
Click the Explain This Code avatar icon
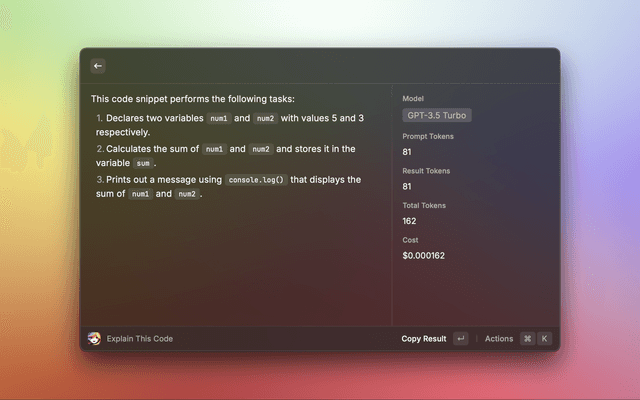click(95, 339)
